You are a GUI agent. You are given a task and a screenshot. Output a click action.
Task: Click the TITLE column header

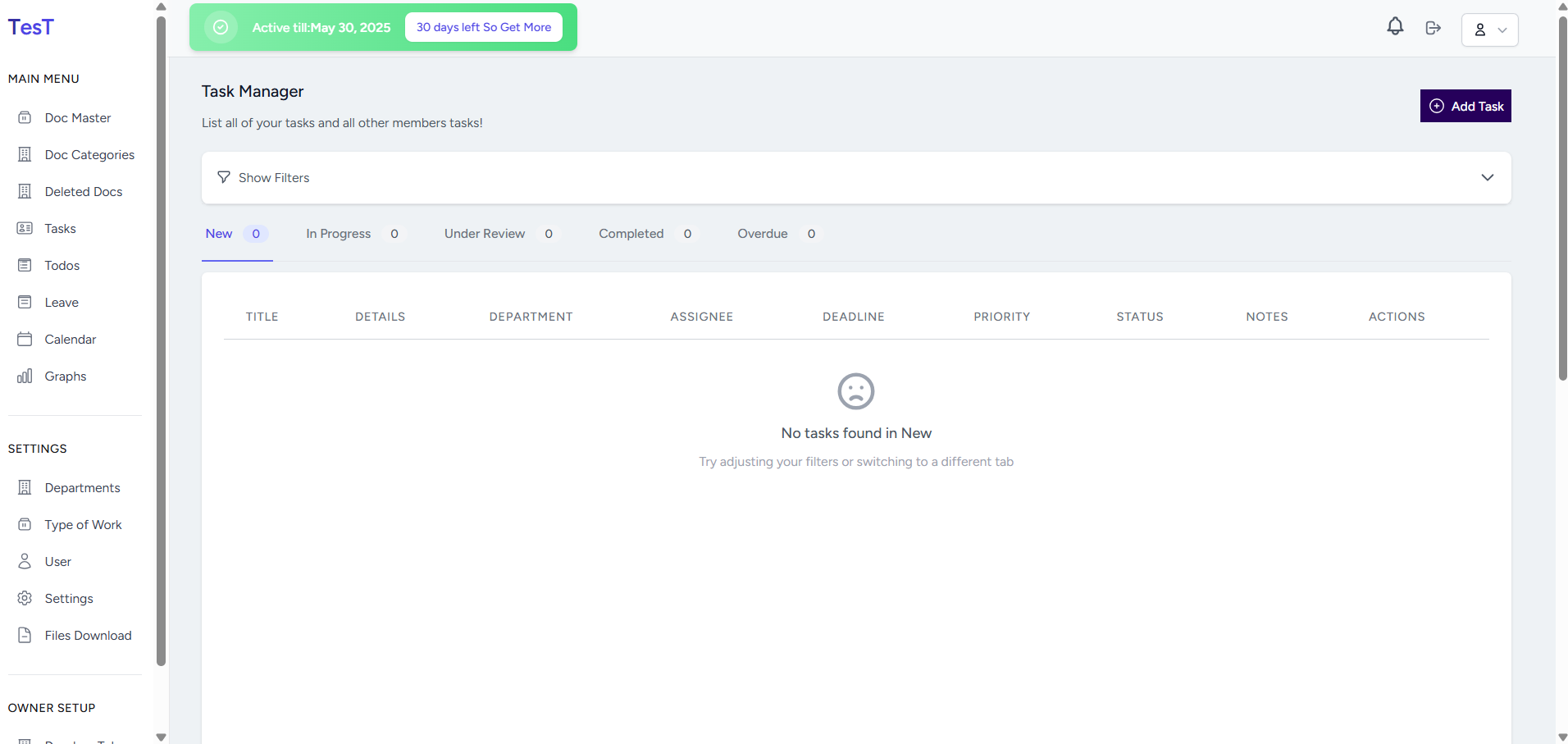click(262, 317)
